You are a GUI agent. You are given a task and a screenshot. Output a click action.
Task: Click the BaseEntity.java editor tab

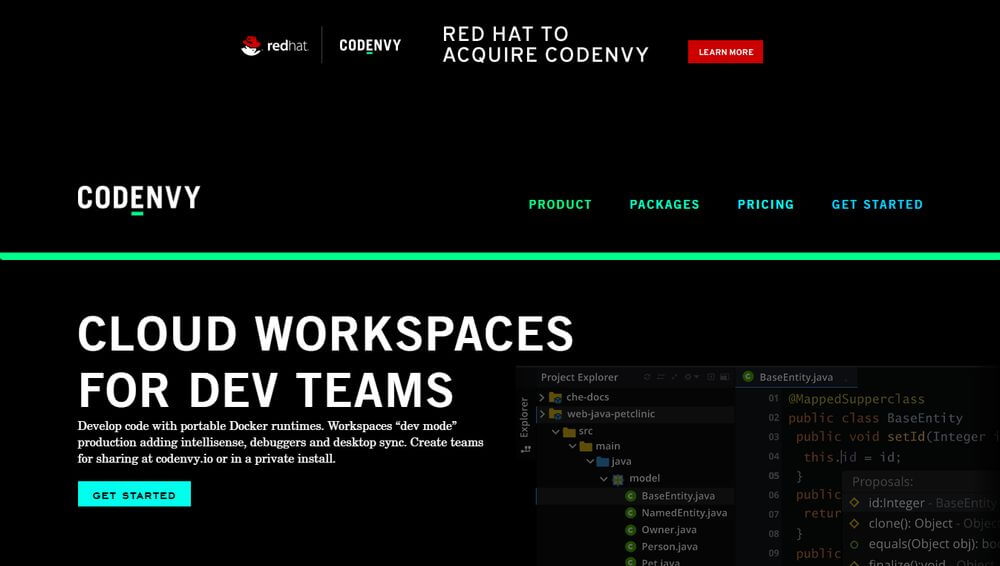(x=795, y=377)
